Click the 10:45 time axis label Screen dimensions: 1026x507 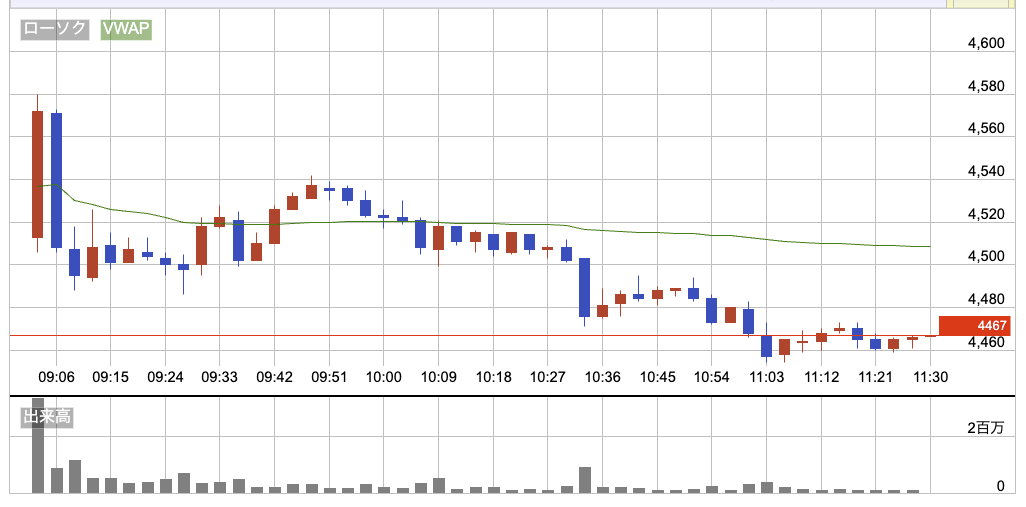pos(658,377)
